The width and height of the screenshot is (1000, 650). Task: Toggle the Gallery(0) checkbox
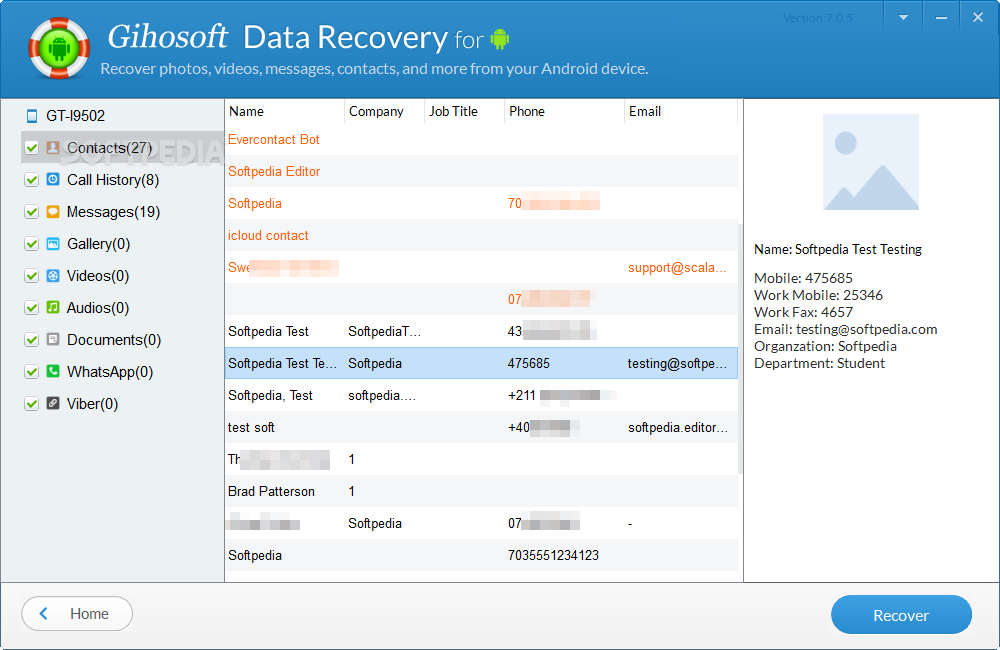(31, 244)
